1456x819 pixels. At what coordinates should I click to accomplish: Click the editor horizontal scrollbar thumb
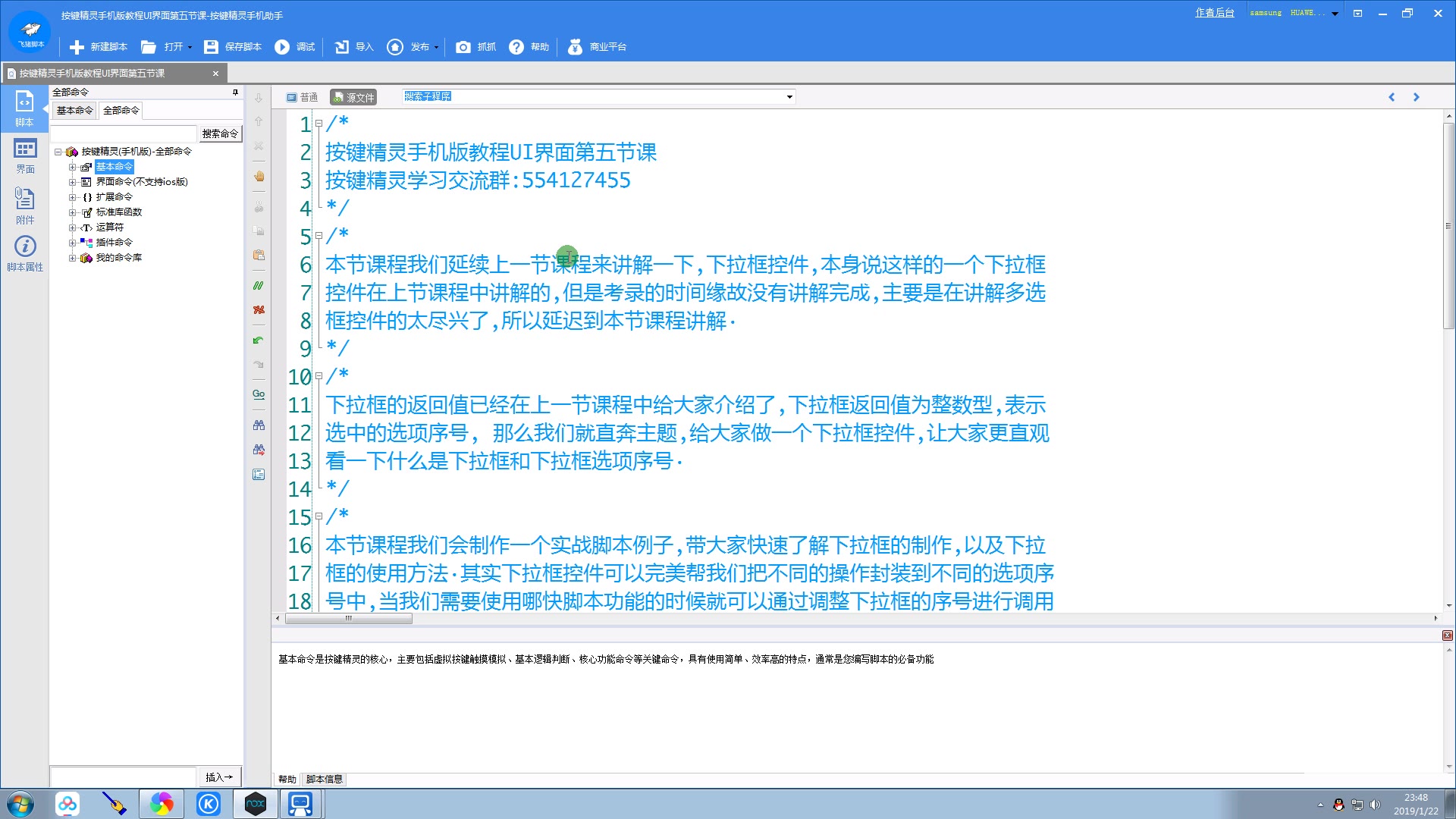[x=349, y=619]
